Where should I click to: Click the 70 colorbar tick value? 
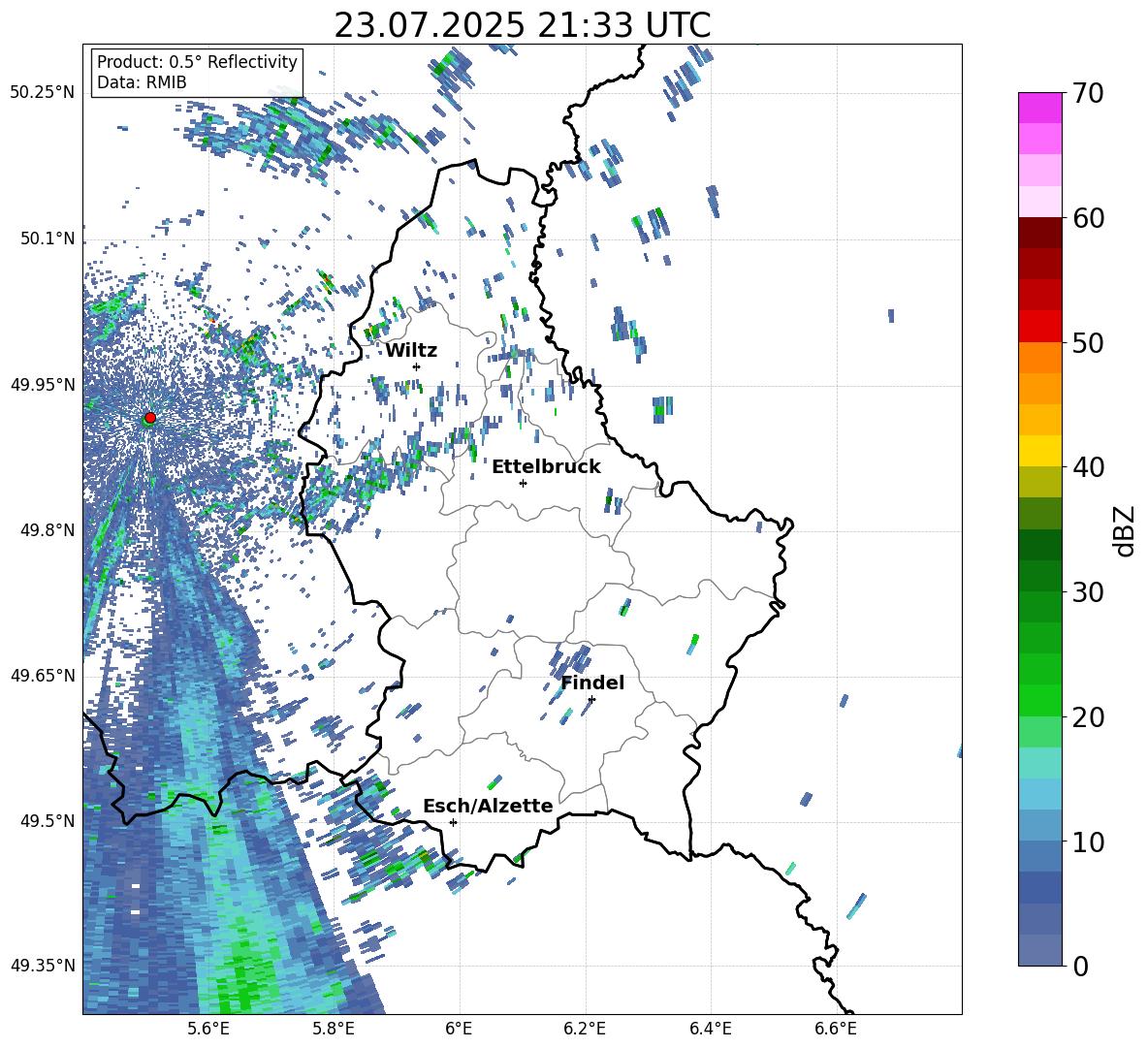click(x=1088, y=93)
